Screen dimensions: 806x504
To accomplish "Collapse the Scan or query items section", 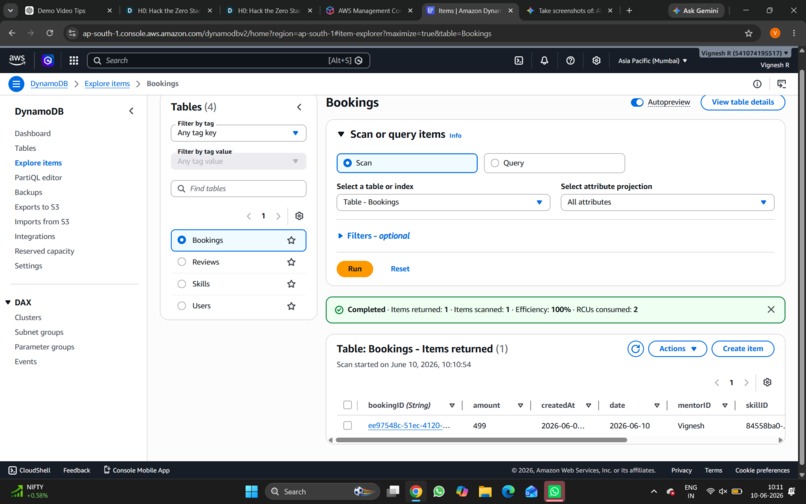I will point(340,134).
